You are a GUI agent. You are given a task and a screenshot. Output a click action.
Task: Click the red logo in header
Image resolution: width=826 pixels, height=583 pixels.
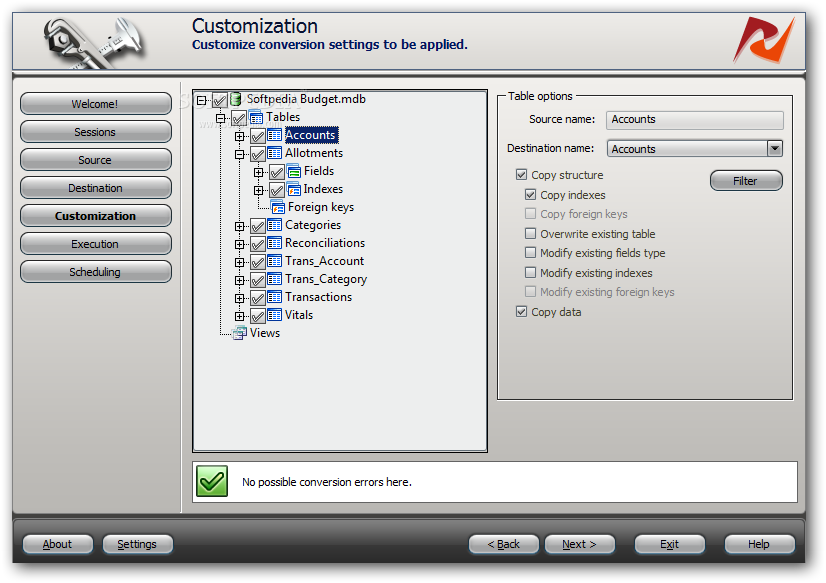click(763, 39)
